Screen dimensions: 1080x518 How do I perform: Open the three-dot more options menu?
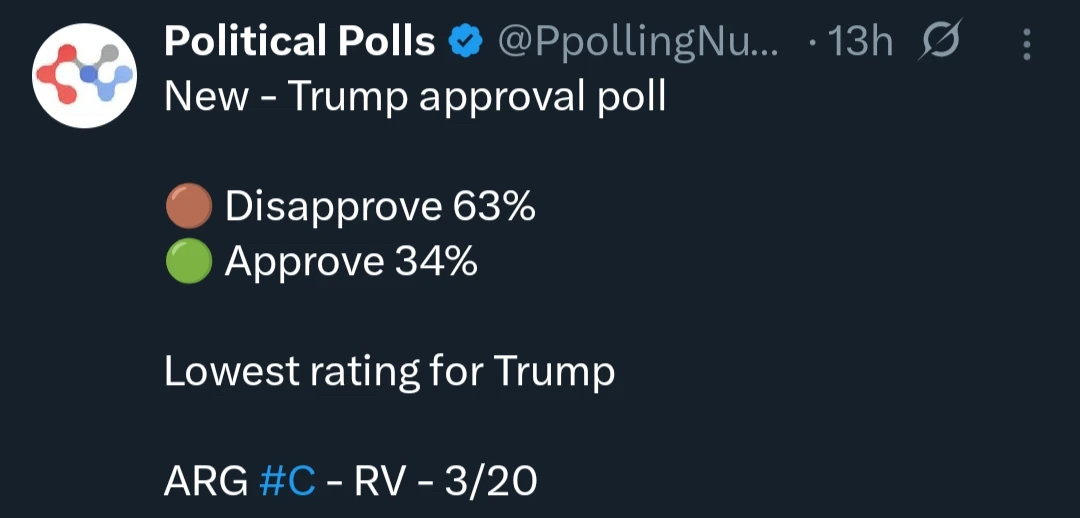[1026, 44]
